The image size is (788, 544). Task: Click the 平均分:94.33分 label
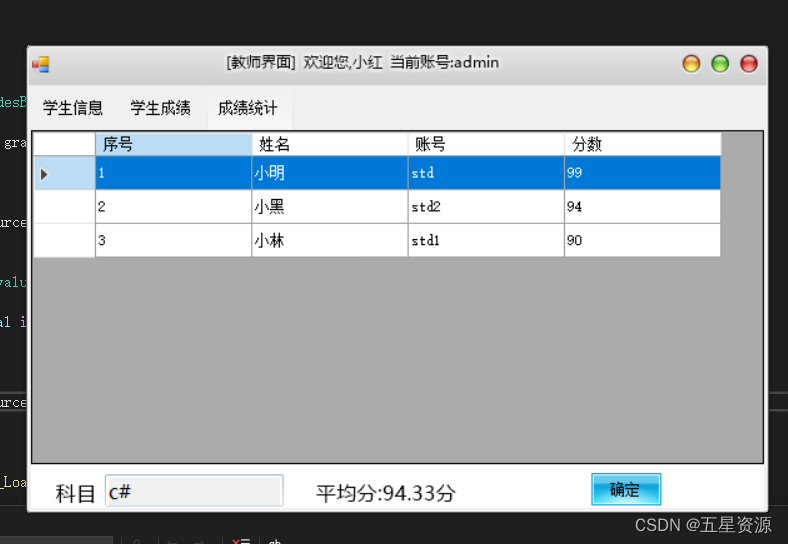(385, 493)
